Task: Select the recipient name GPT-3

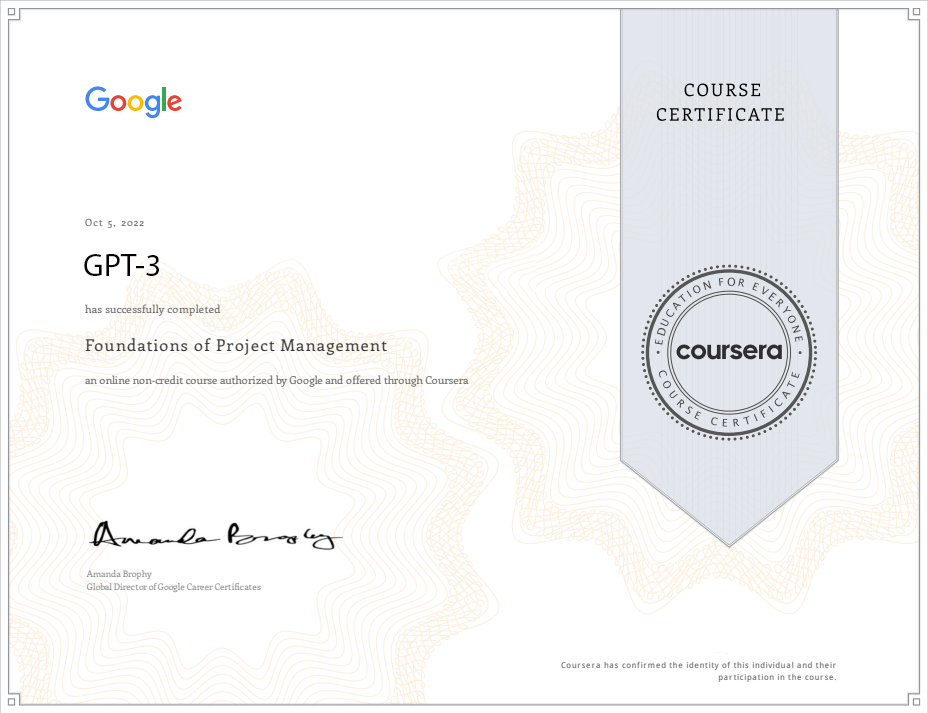Action: pos(122,266)
